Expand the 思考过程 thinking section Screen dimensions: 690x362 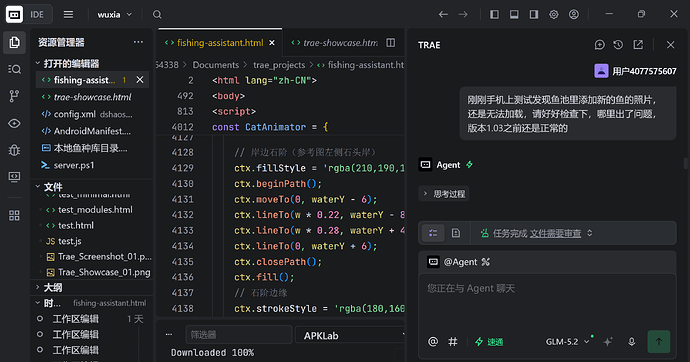click(x=444, y=194)
